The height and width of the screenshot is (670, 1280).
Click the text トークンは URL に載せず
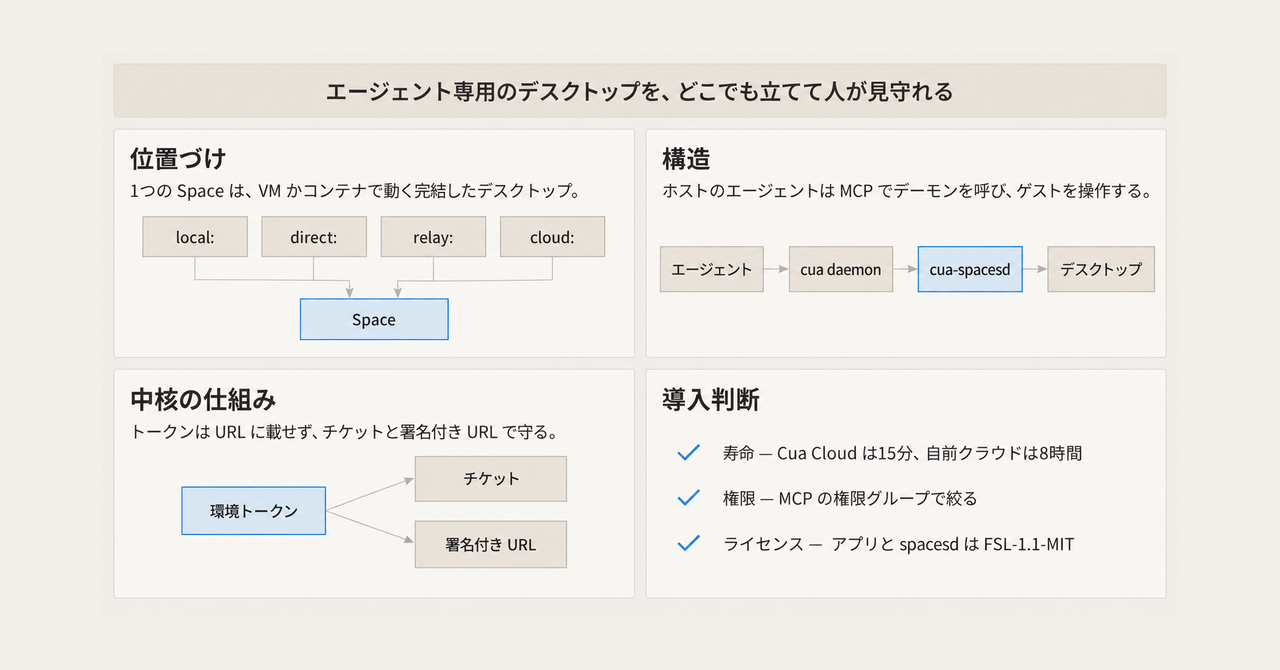223,432
